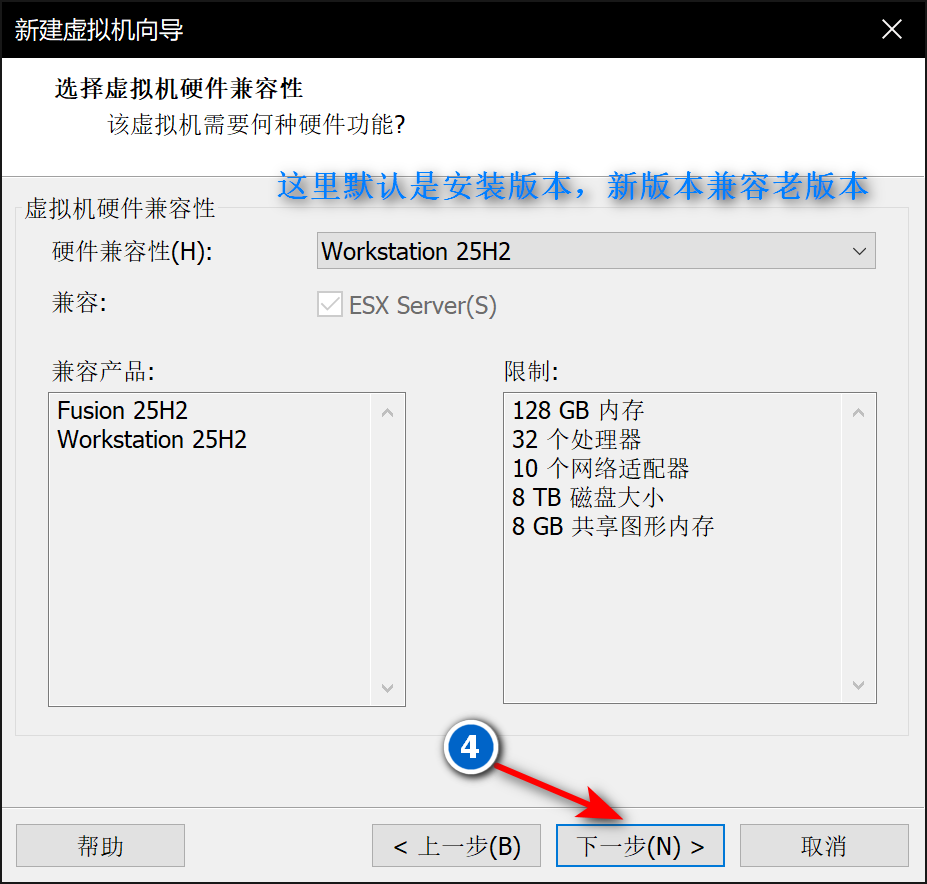
Task: Click the limits list scroll down arrow
Action: pos(858,685)
